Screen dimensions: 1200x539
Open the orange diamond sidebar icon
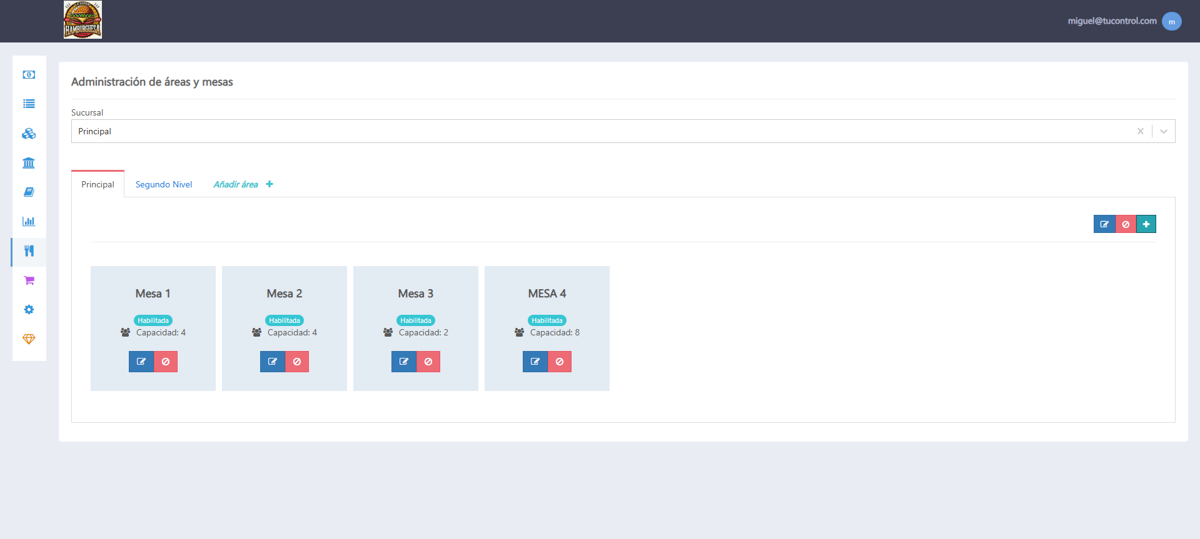pyautogui.click(x=29, y=339)
